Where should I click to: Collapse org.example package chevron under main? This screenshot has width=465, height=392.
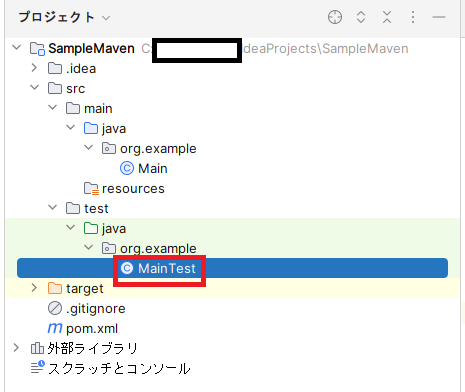[89, 147]
